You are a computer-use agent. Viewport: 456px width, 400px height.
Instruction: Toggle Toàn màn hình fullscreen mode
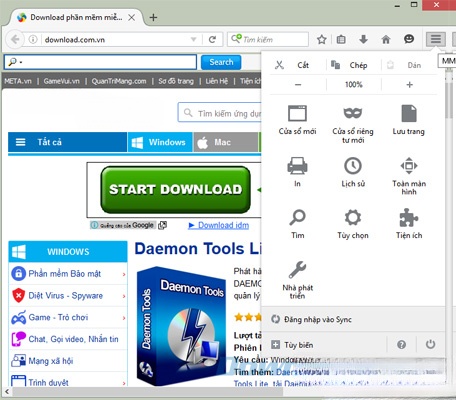pos(409,176)
